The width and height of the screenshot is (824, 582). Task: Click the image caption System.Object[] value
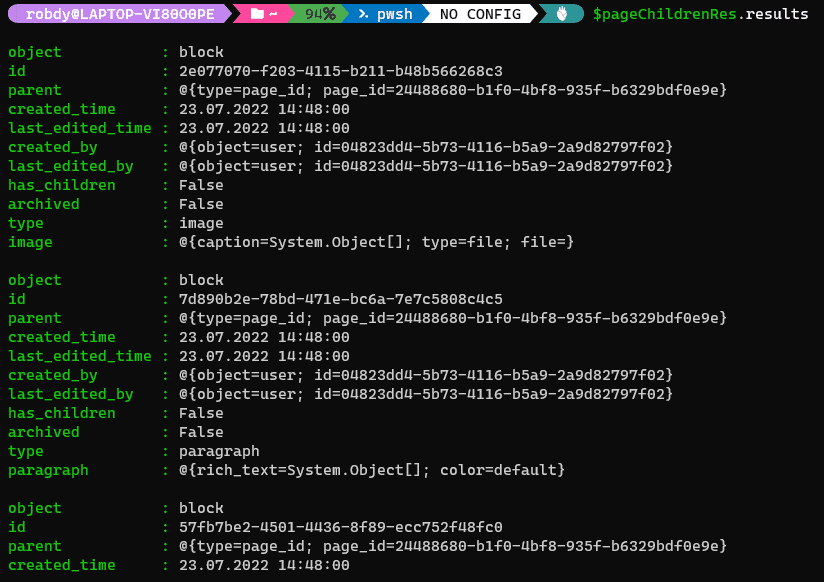tap(376, 242)
